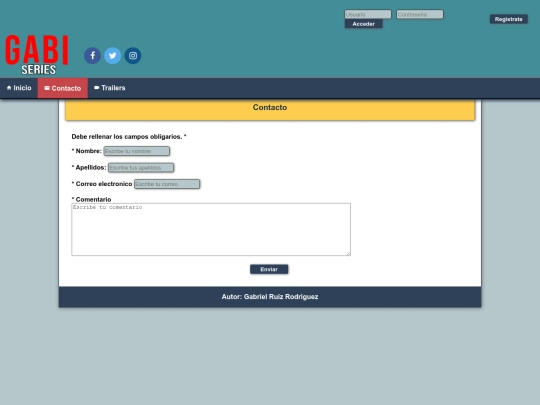Select the Contacto menu item
540x405 pixels.
point(63,88)
